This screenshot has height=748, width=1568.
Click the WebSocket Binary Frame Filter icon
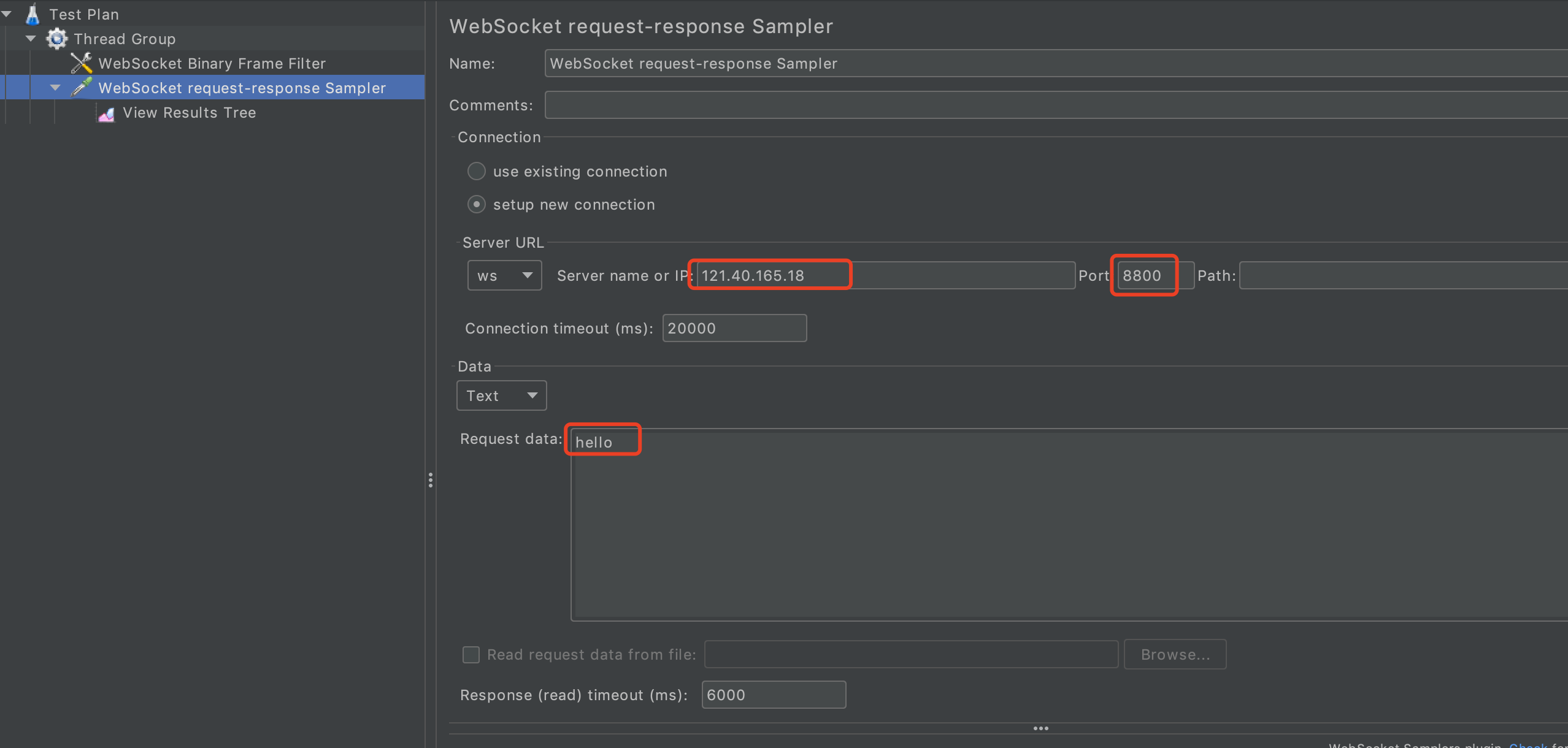(82, 63)
